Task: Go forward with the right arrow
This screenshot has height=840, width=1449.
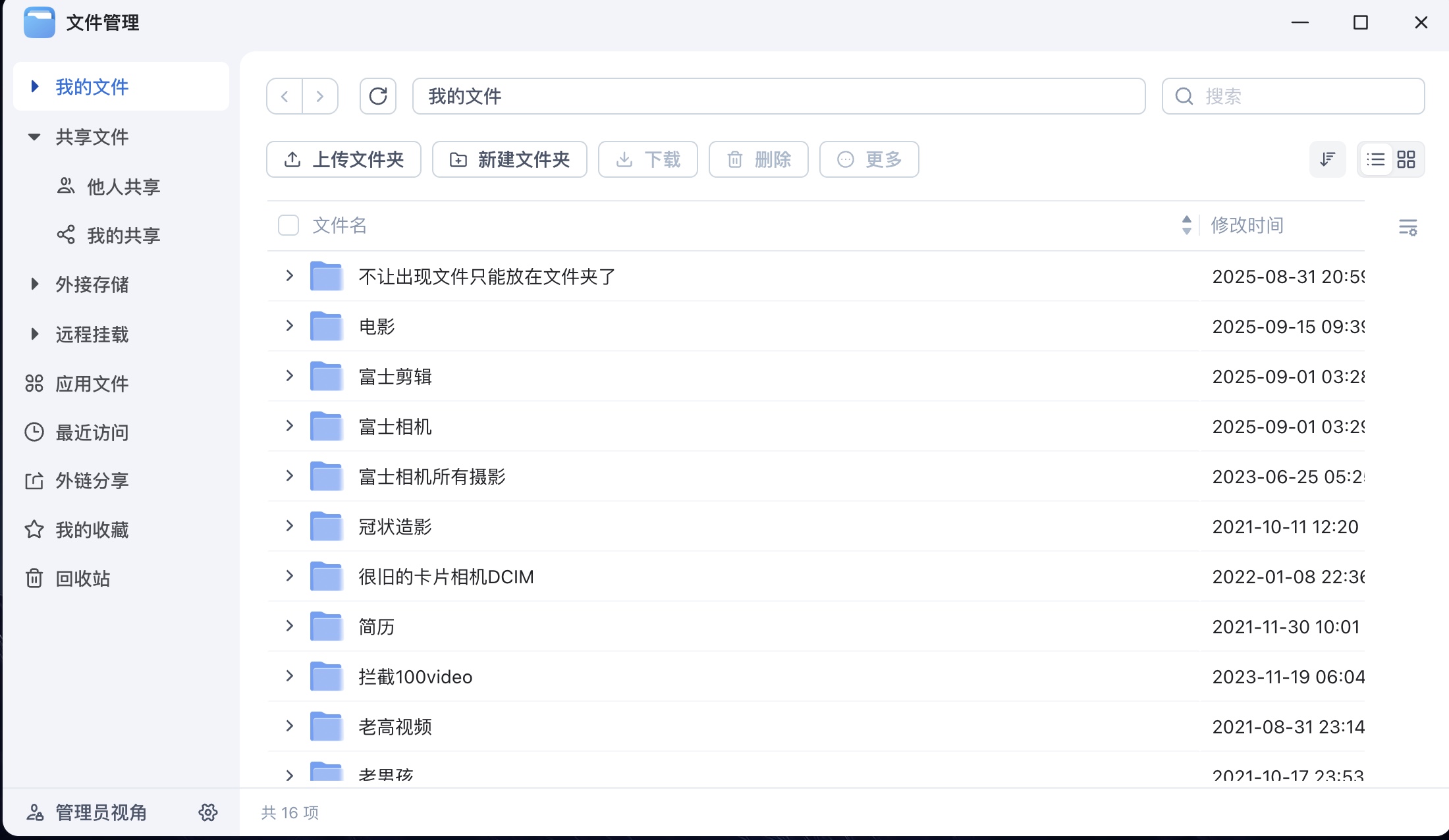Action: [x=320, y=96]
